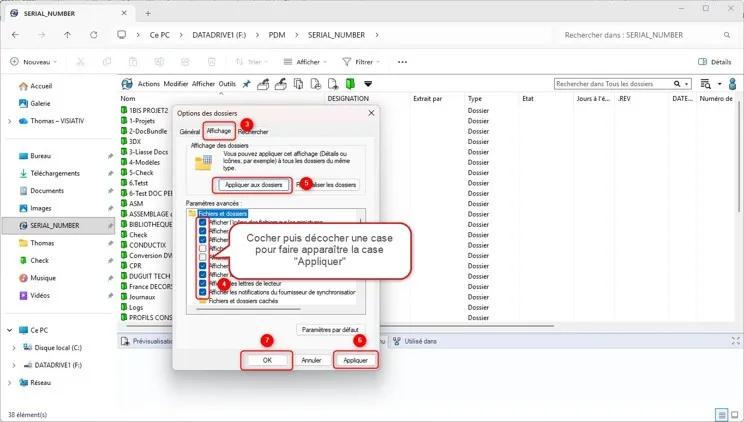Check the first unchecked Afficher checkbox
Image resolution: width=744 pixels, height=422 pixels.
coord(203,248)
